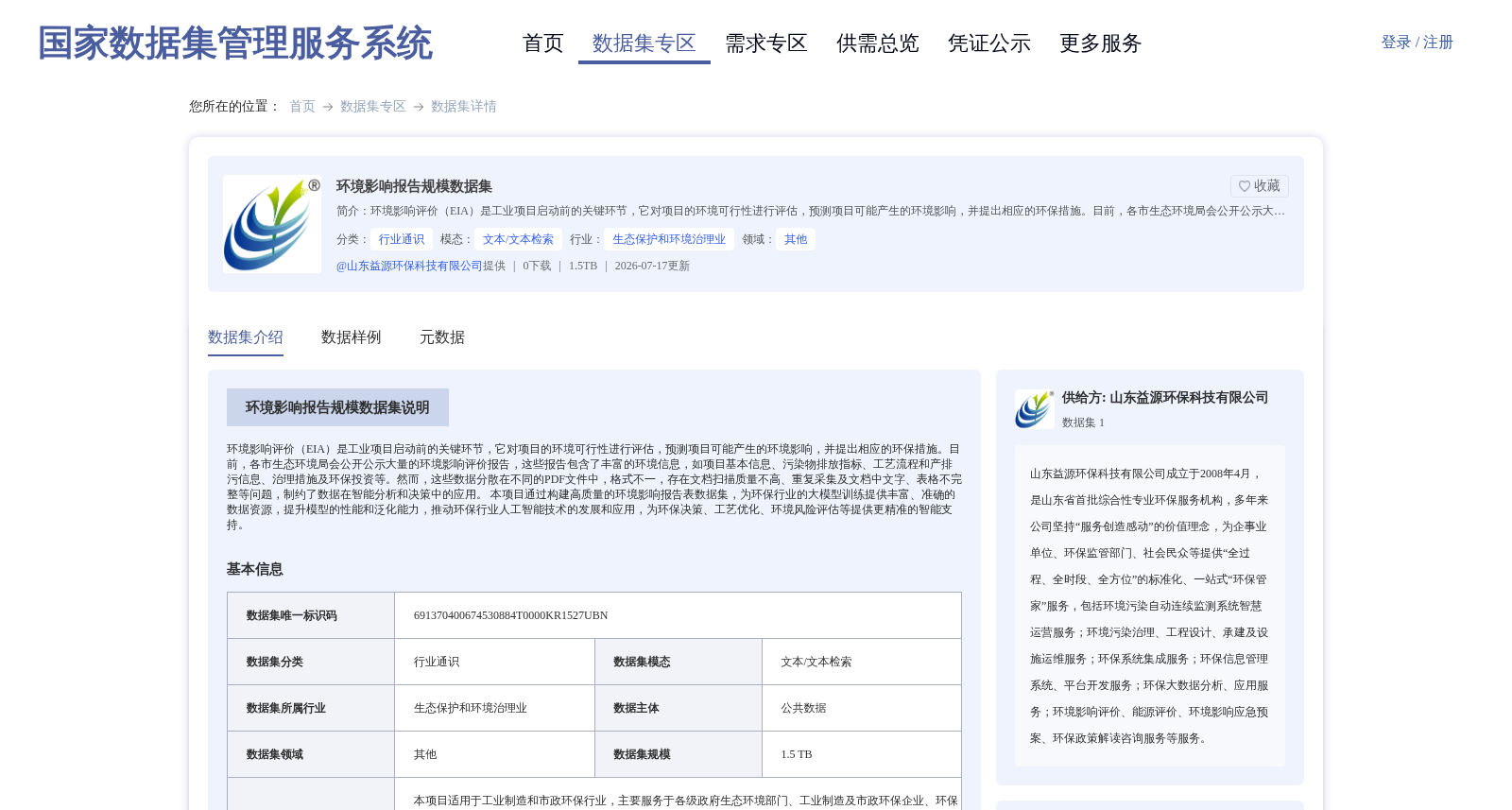The width and height of the screenshot is (1512, 810).
Task: Click the identifier value 691370400674530884T0000KR1527UBN
Action: click(511, 615)
